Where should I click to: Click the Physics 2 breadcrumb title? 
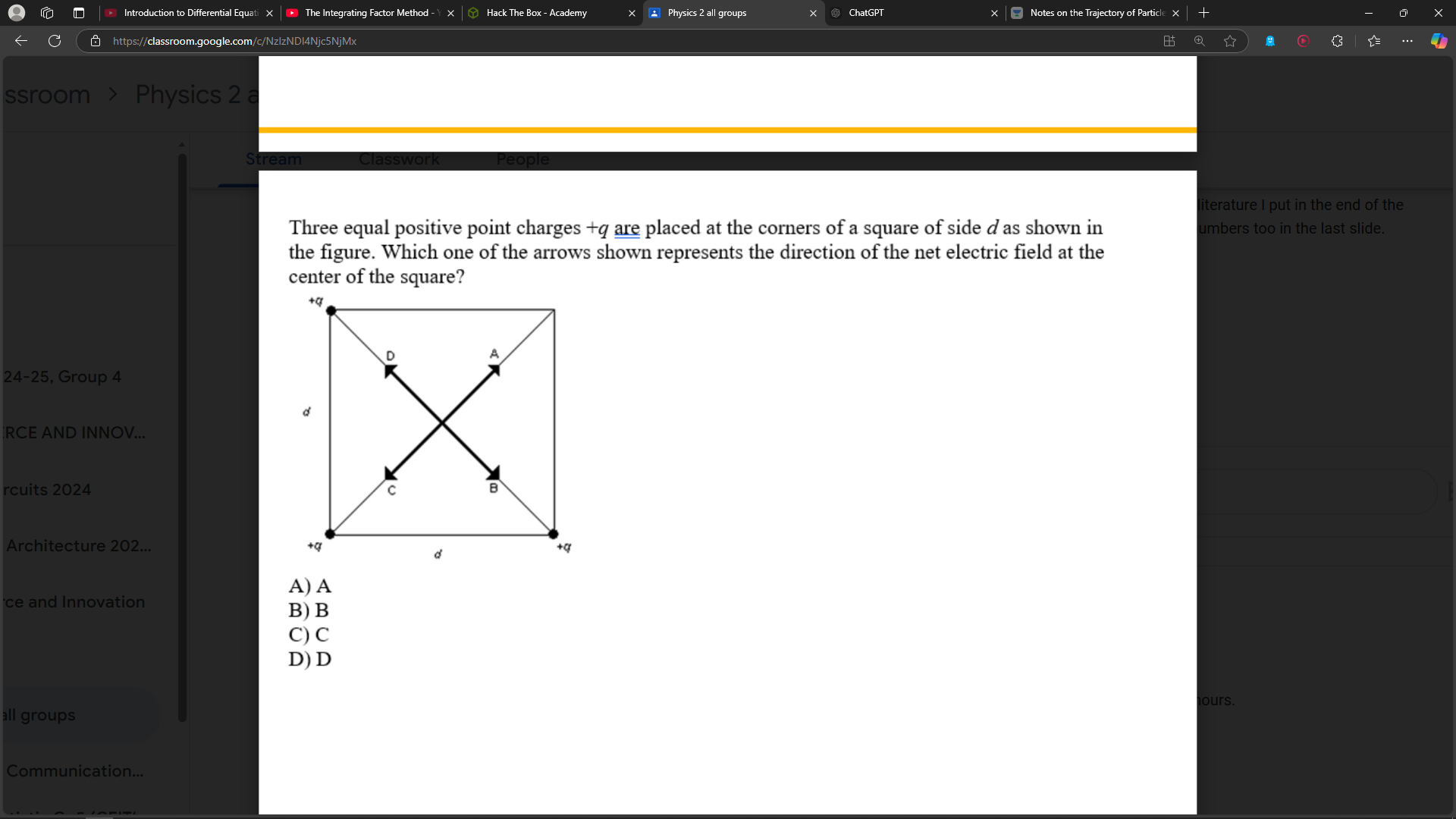coord(197,95)
